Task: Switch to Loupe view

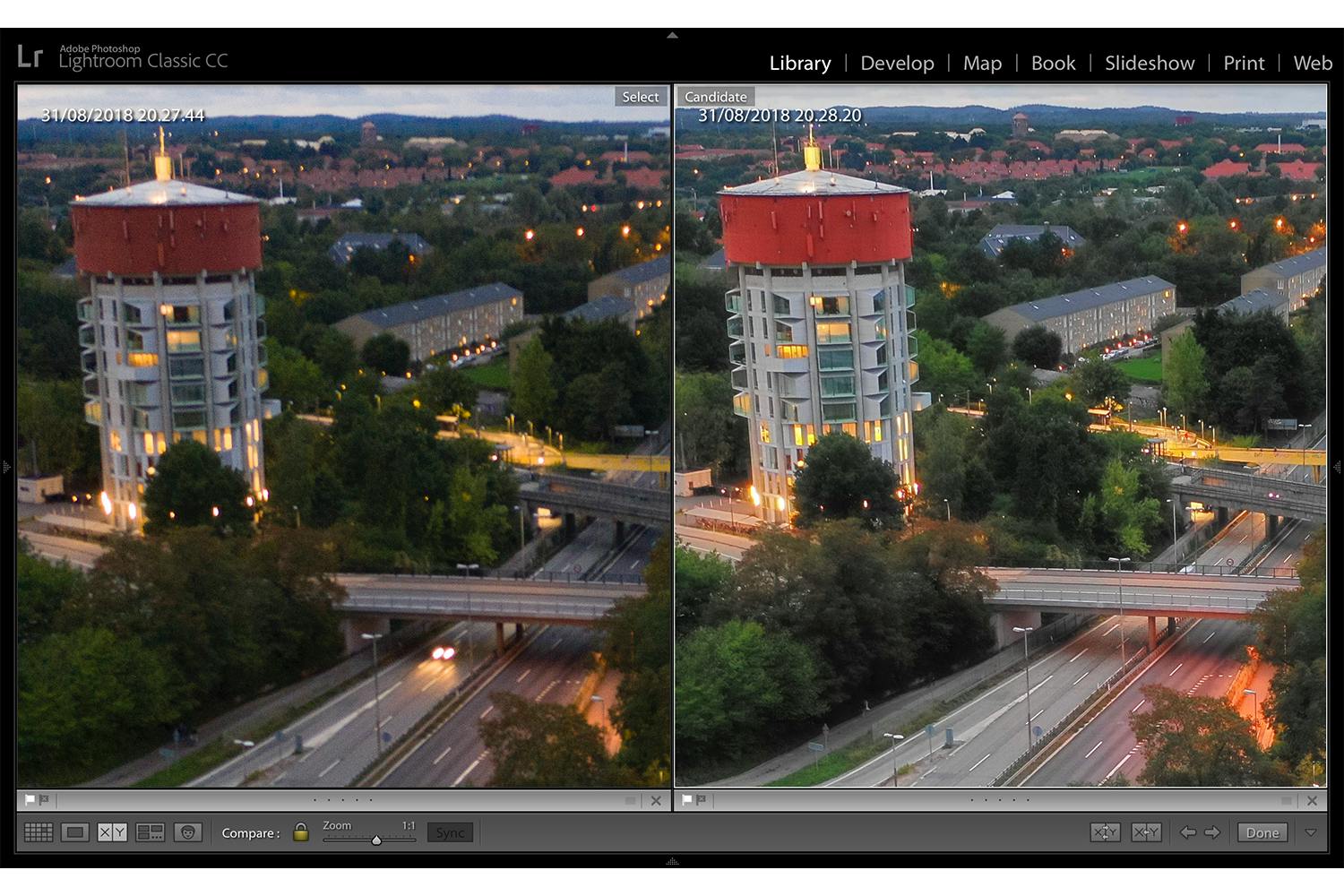Action: [x=75, y=832]
